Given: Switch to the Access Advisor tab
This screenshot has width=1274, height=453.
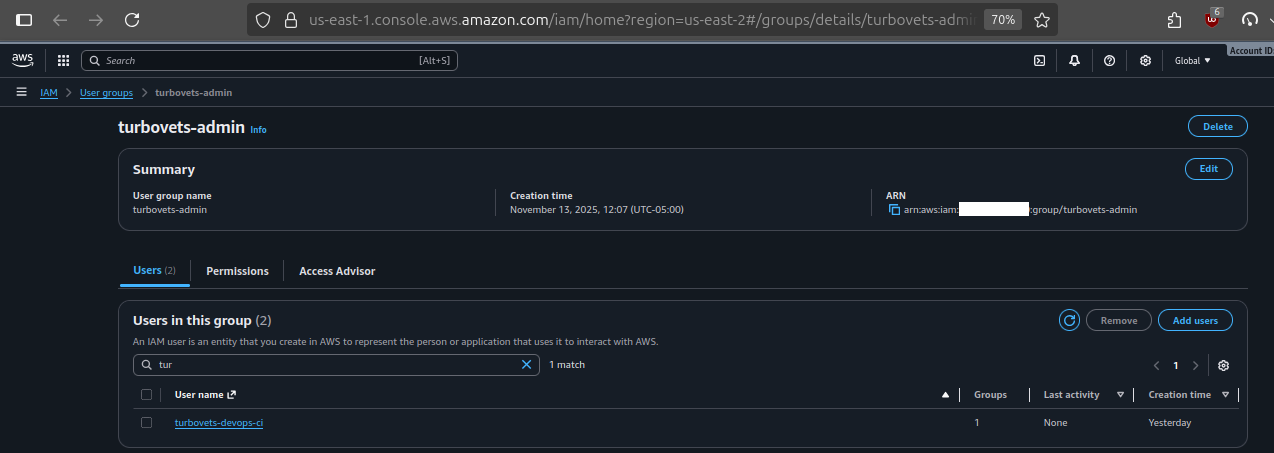Looking at the screenshot, I should [337, 271].
